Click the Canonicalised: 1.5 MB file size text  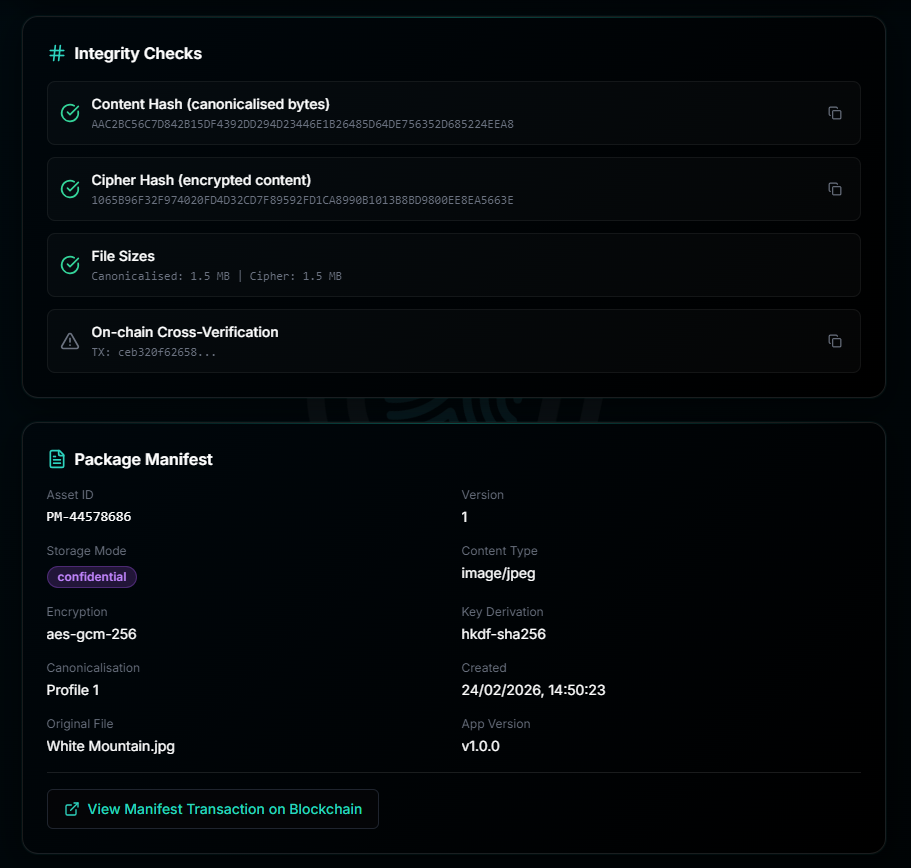pyautogui.click(x=160, y=276)
